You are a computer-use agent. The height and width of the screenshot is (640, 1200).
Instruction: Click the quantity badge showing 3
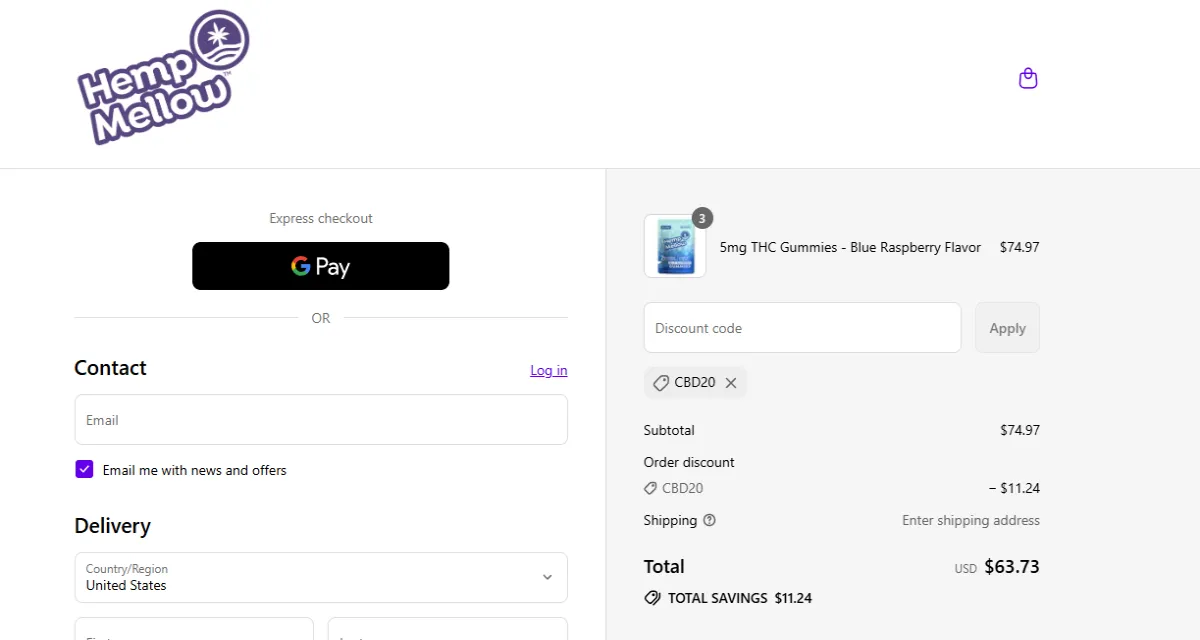pos(702,218)
